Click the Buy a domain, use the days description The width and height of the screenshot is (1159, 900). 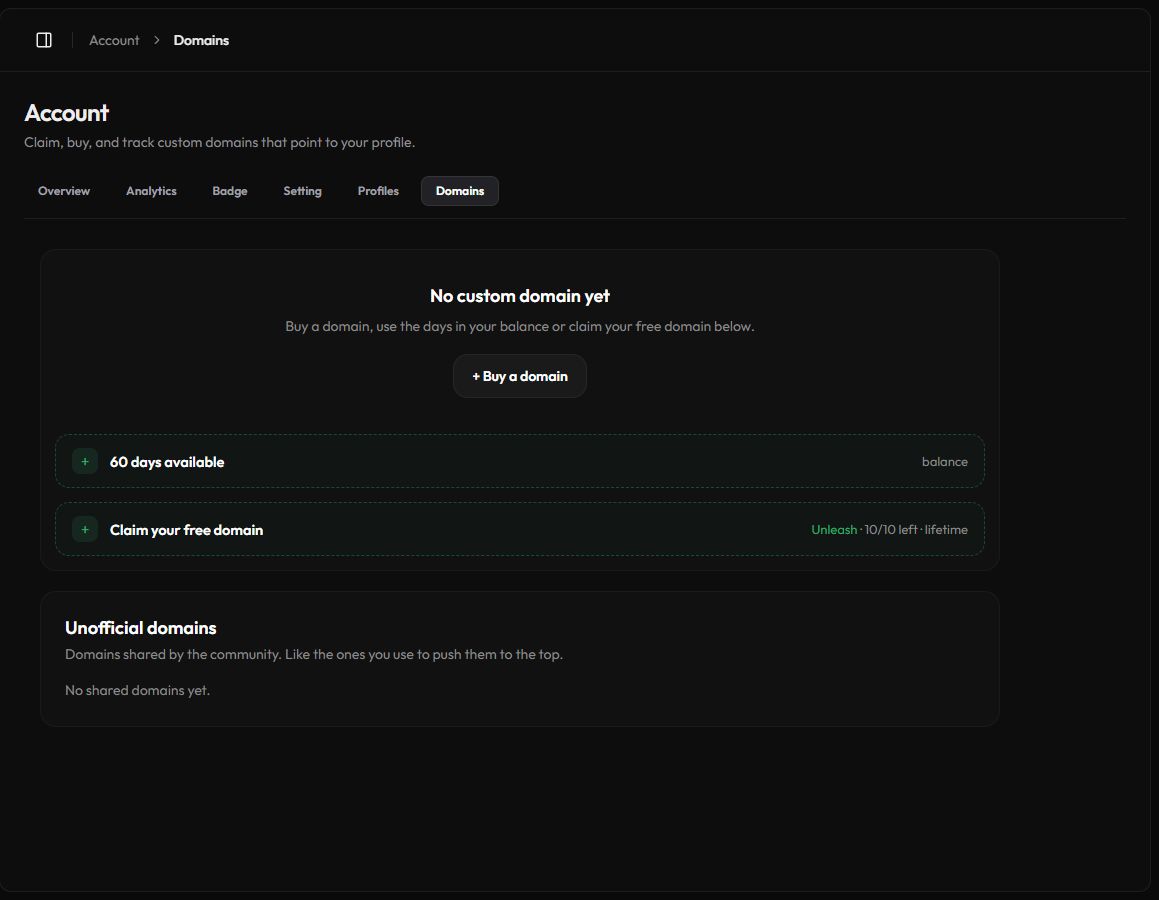click(x=520, y=326)
